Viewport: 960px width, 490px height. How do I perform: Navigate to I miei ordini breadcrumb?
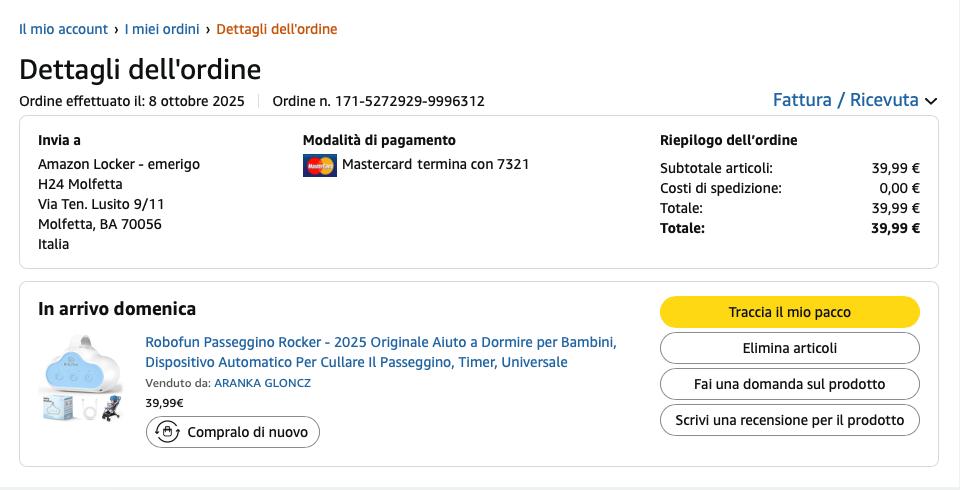coord(162,29)
